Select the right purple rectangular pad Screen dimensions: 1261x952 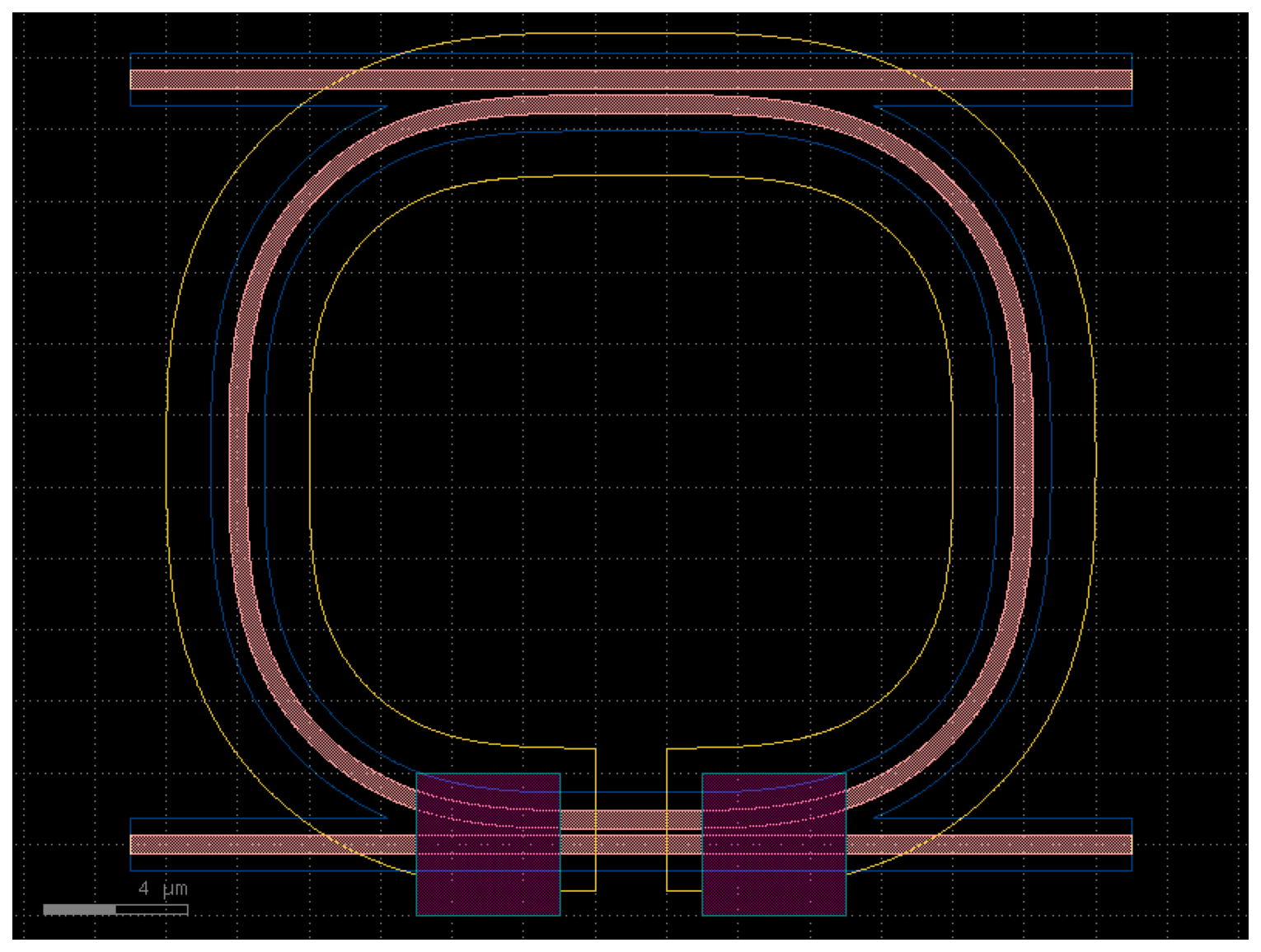pyautogui.click(x=774, y=844)
